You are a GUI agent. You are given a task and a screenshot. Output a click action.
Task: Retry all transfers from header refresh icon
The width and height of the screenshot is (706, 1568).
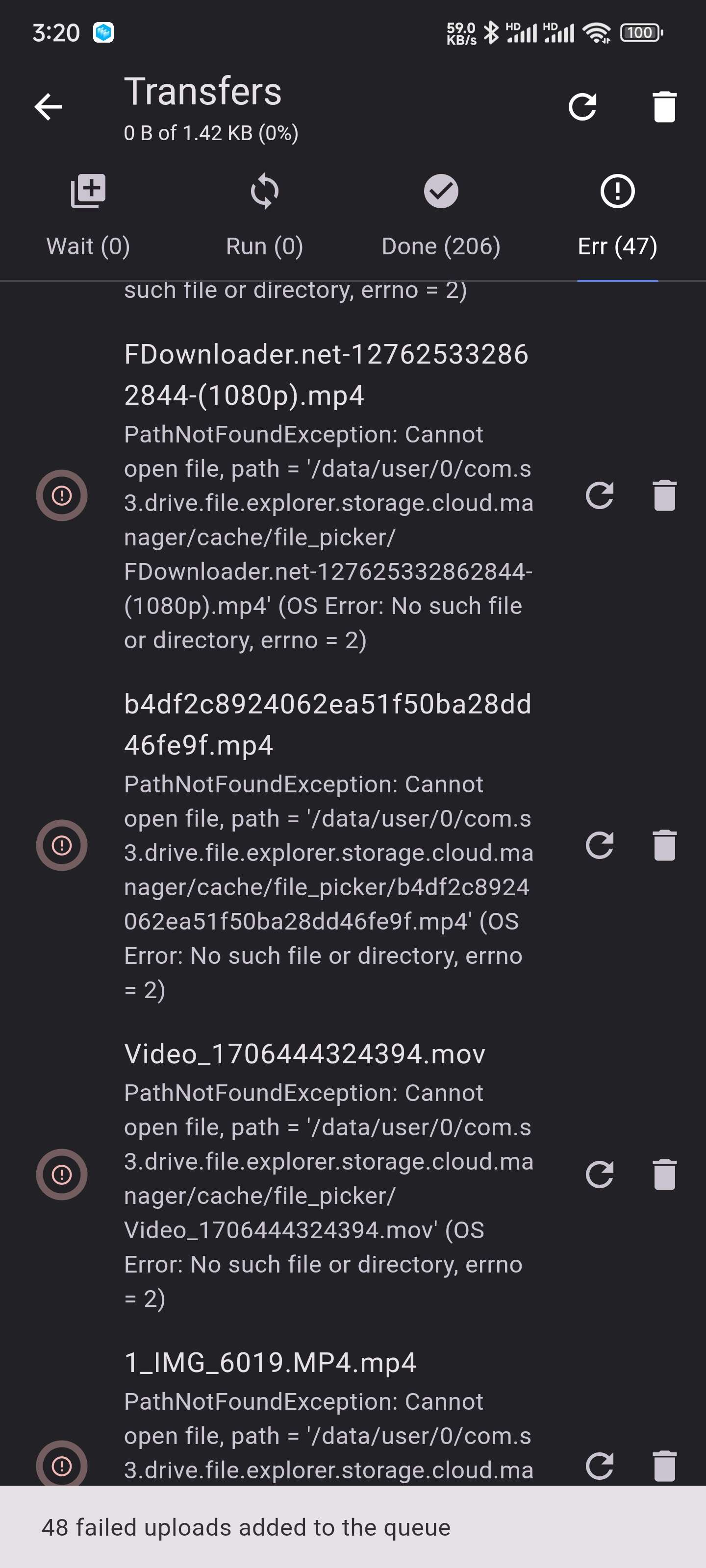tap(582, 107)
